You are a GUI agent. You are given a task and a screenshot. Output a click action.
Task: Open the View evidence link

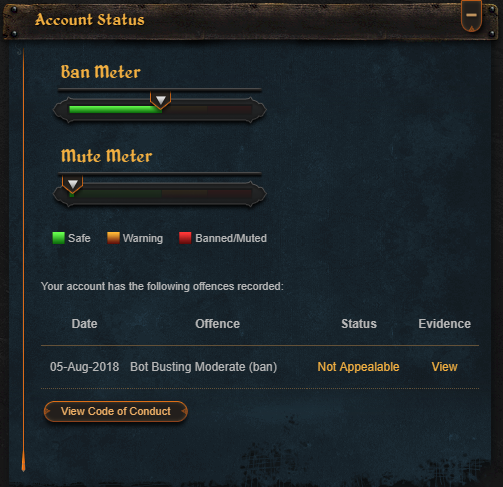[x=444, y=367]
